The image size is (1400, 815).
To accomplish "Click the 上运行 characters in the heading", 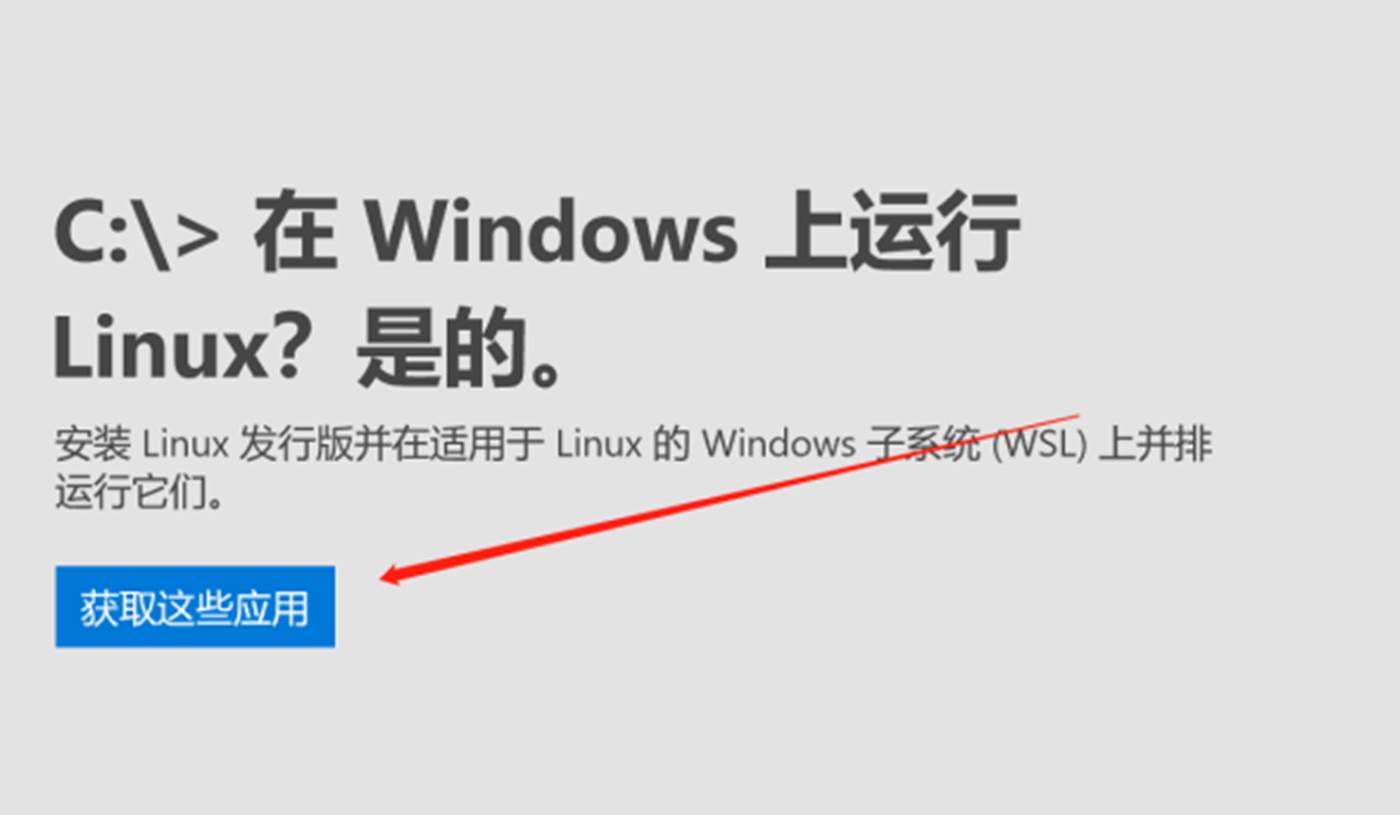I will click(892, 232).
